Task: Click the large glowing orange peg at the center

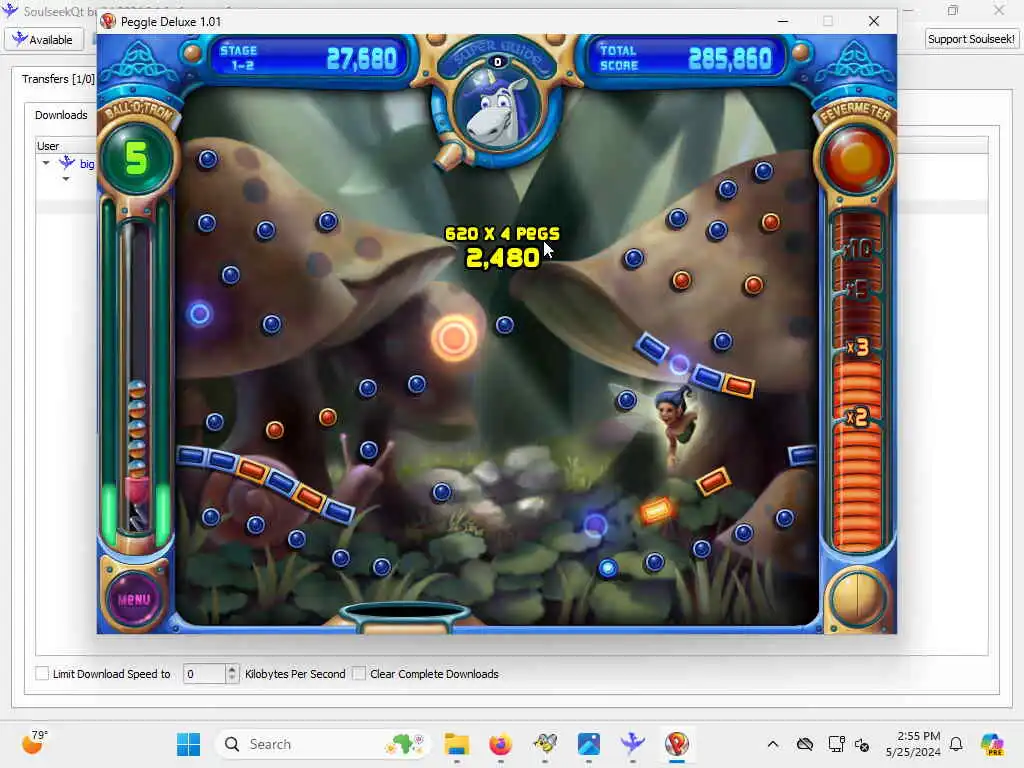Action: (454, 338)
